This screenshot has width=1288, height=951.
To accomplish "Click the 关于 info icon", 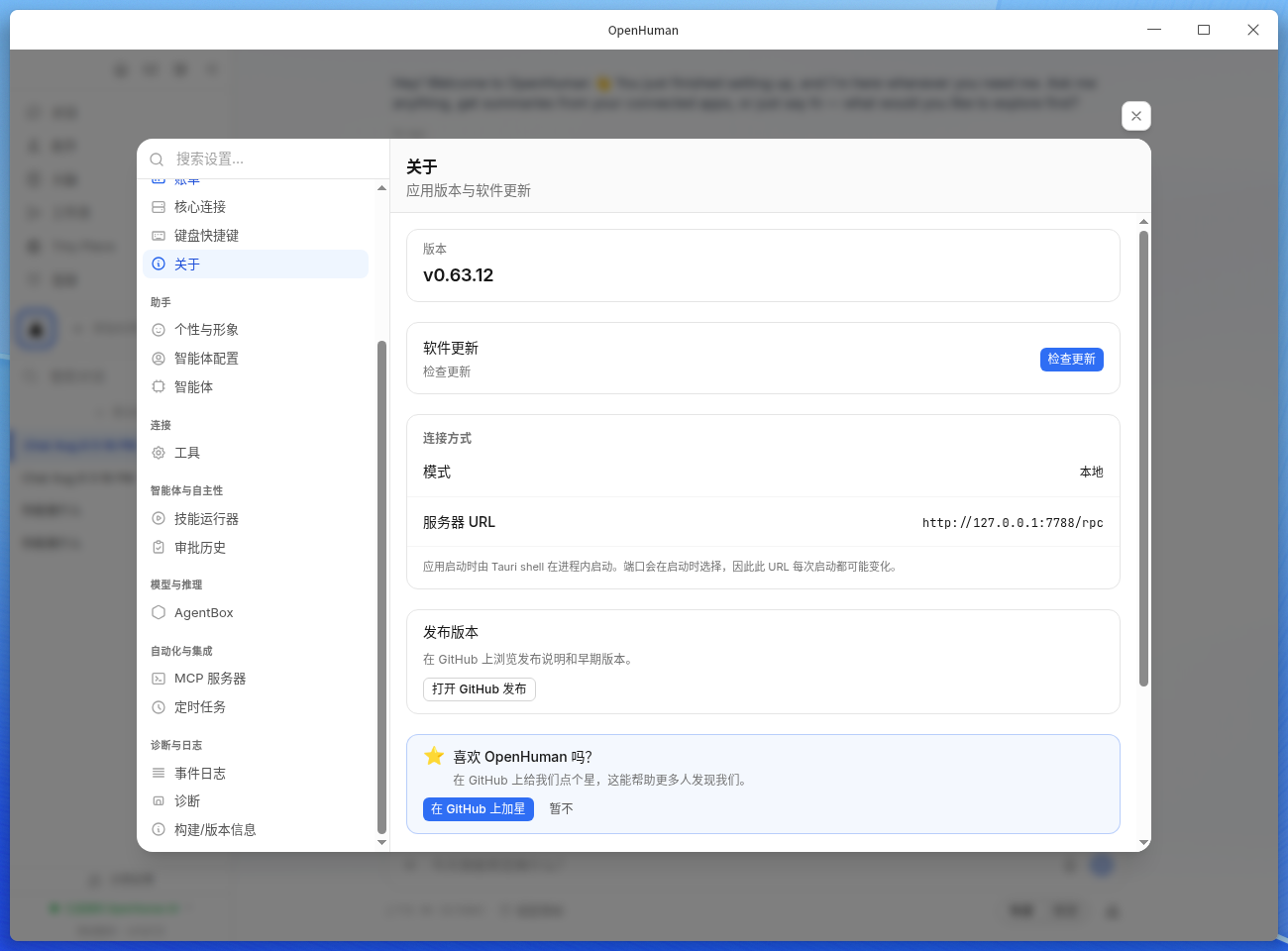I will click(x=159, y=264).
